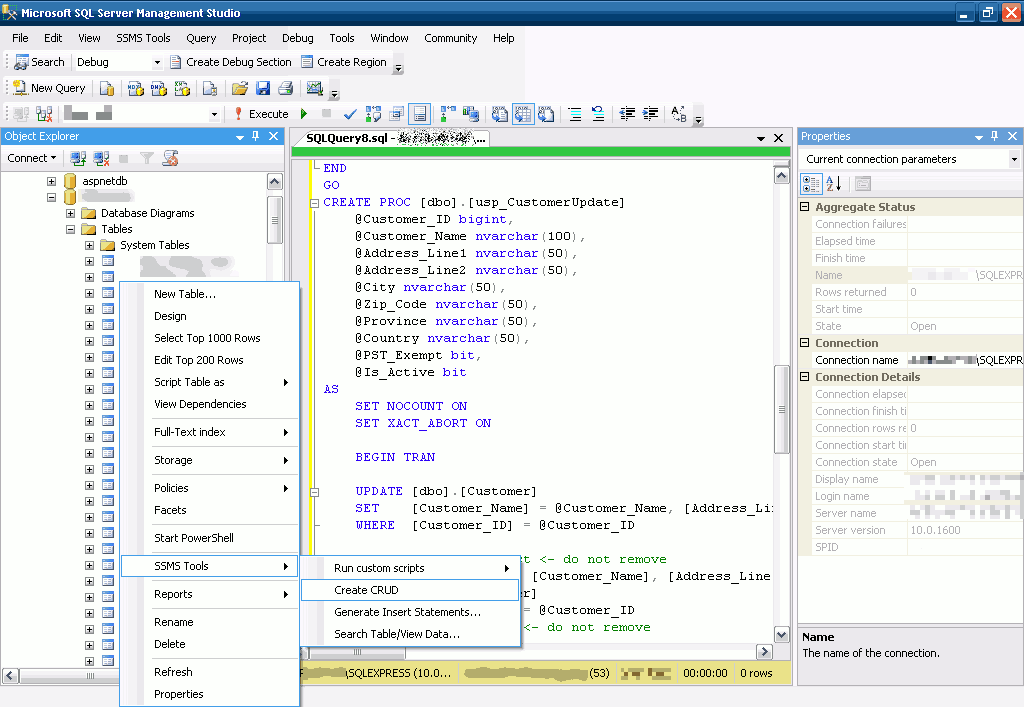
Task: Open Run custom scripts submenu
Action: pyautogui.click(x=410, y=568)
